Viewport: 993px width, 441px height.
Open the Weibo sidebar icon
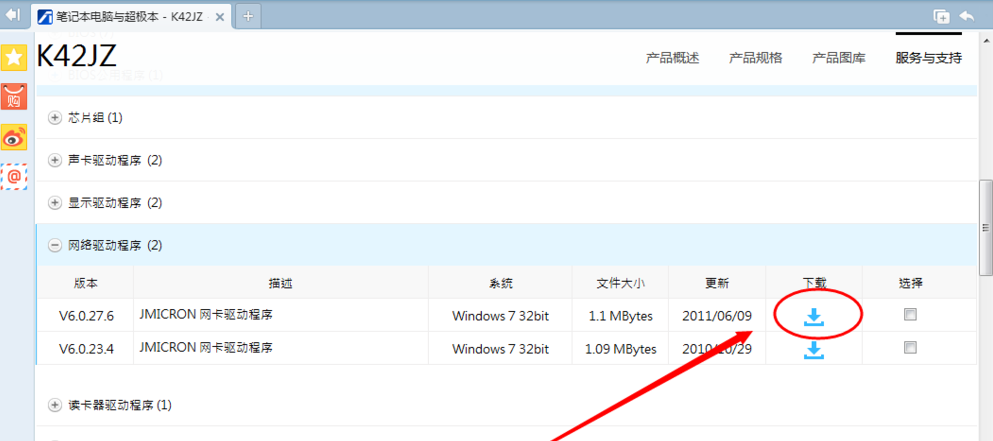click(14, 138)
